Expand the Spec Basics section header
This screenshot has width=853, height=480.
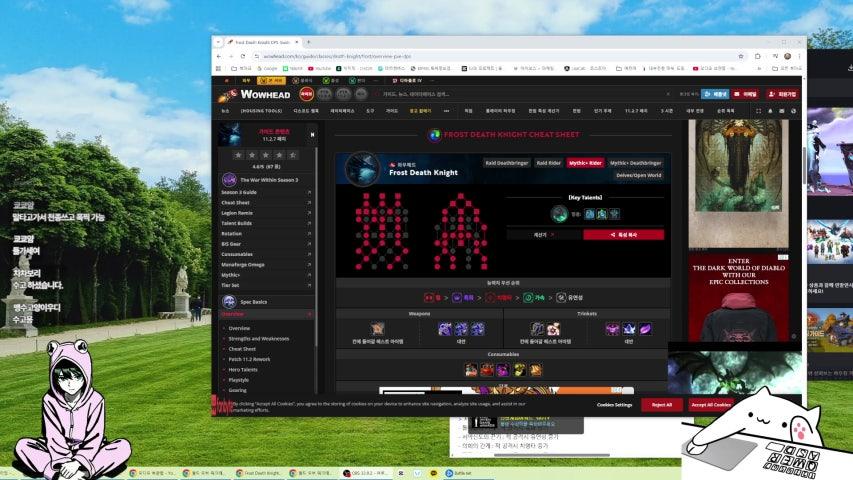point(265,301)
